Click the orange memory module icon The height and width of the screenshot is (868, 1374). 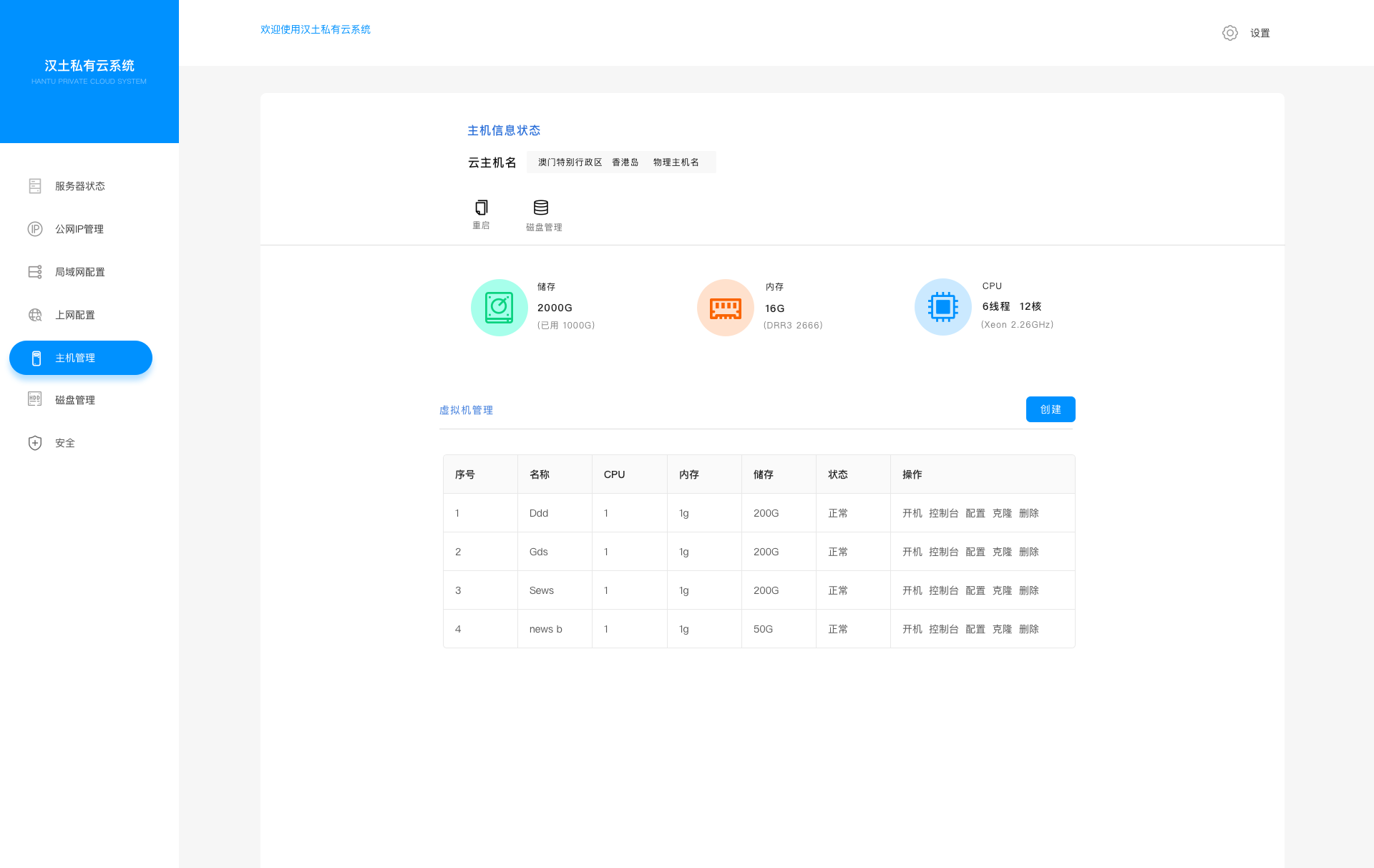click(x=726, y=308)
